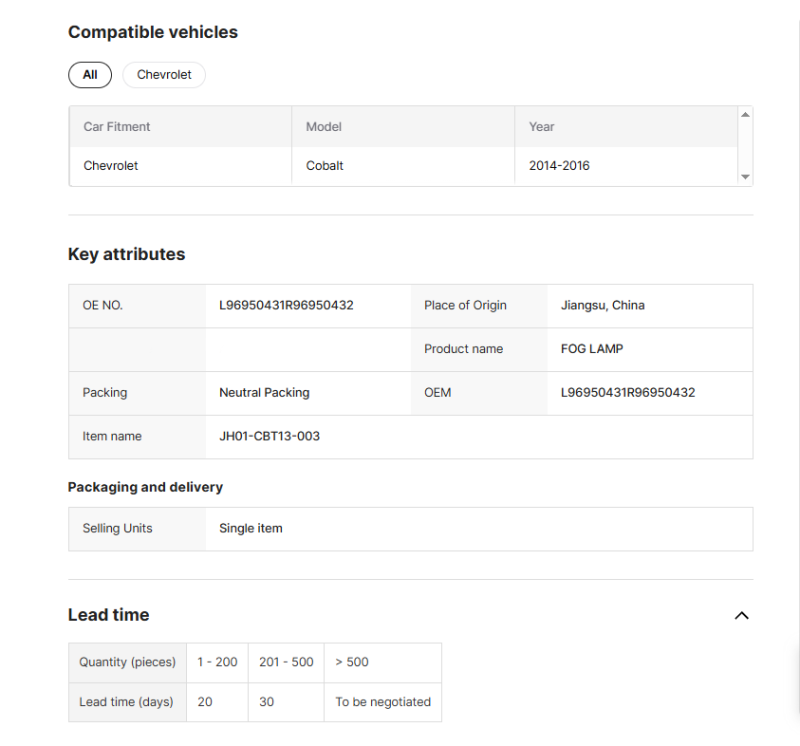Collapse the Lead time section chevron
This screenshot has height=746, width=800.
pos(741,615)
